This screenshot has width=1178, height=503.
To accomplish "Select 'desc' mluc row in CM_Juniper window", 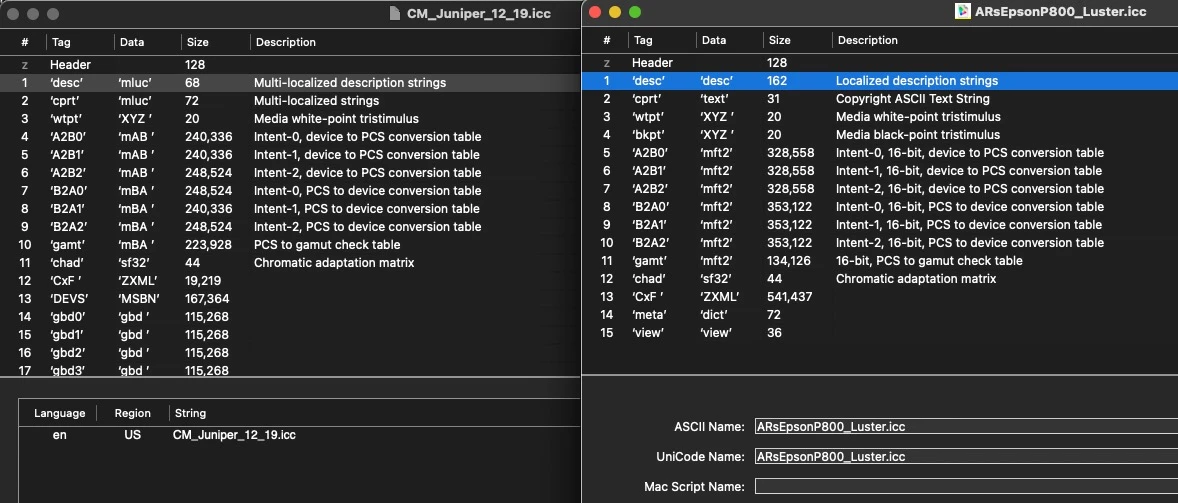I will tap(291, 83).
